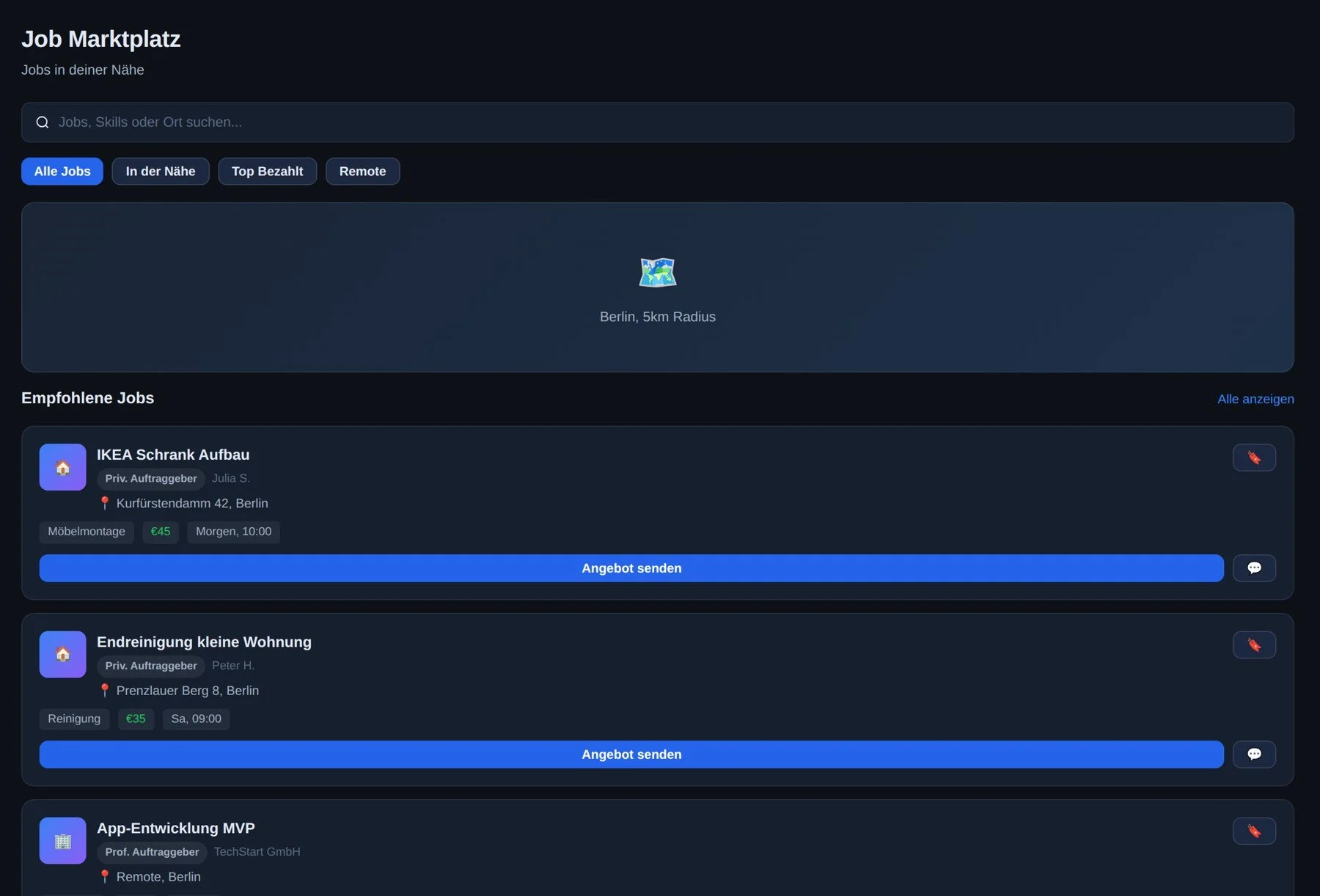Click the IKEA Schrank Aufbau title
The height and width of the screenshot is (896, 1320).
point(173,455)
